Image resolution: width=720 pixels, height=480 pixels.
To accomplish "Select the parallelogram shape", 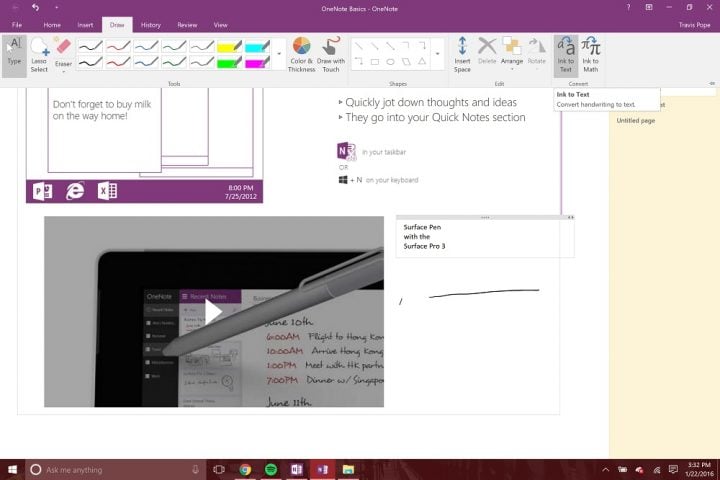I will point(406,62).
